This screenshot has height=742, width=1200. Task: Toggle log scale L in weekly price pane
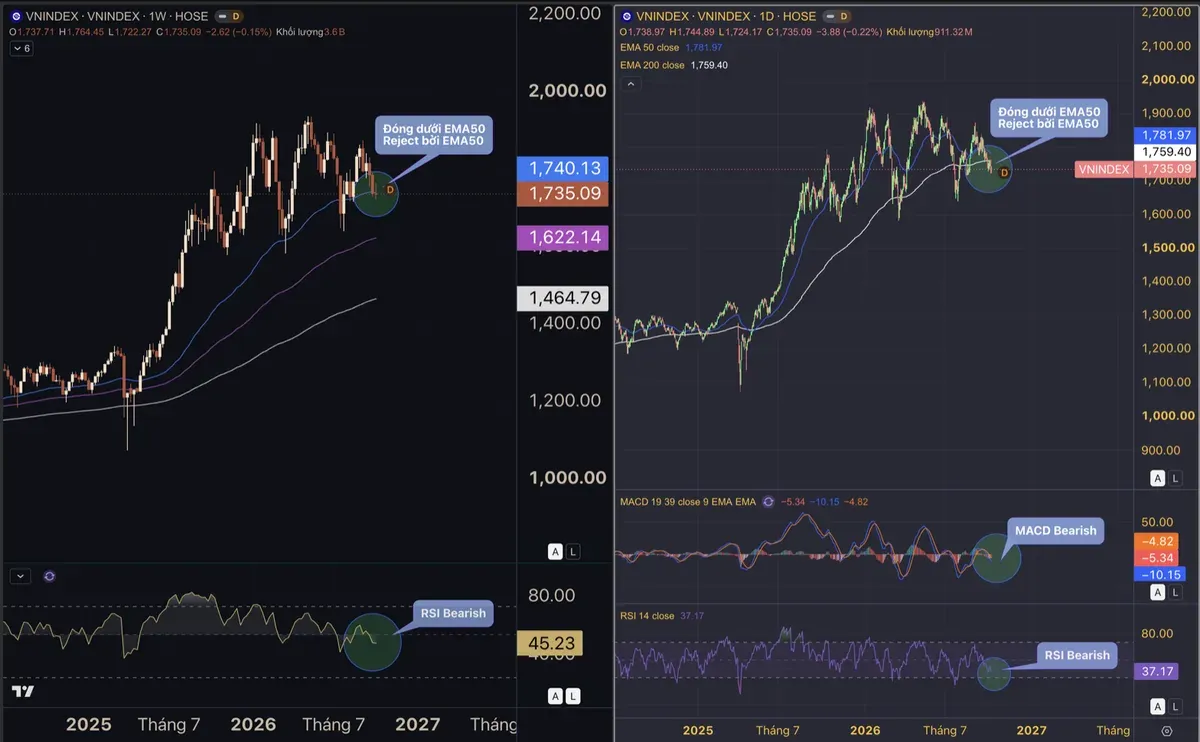573,551
